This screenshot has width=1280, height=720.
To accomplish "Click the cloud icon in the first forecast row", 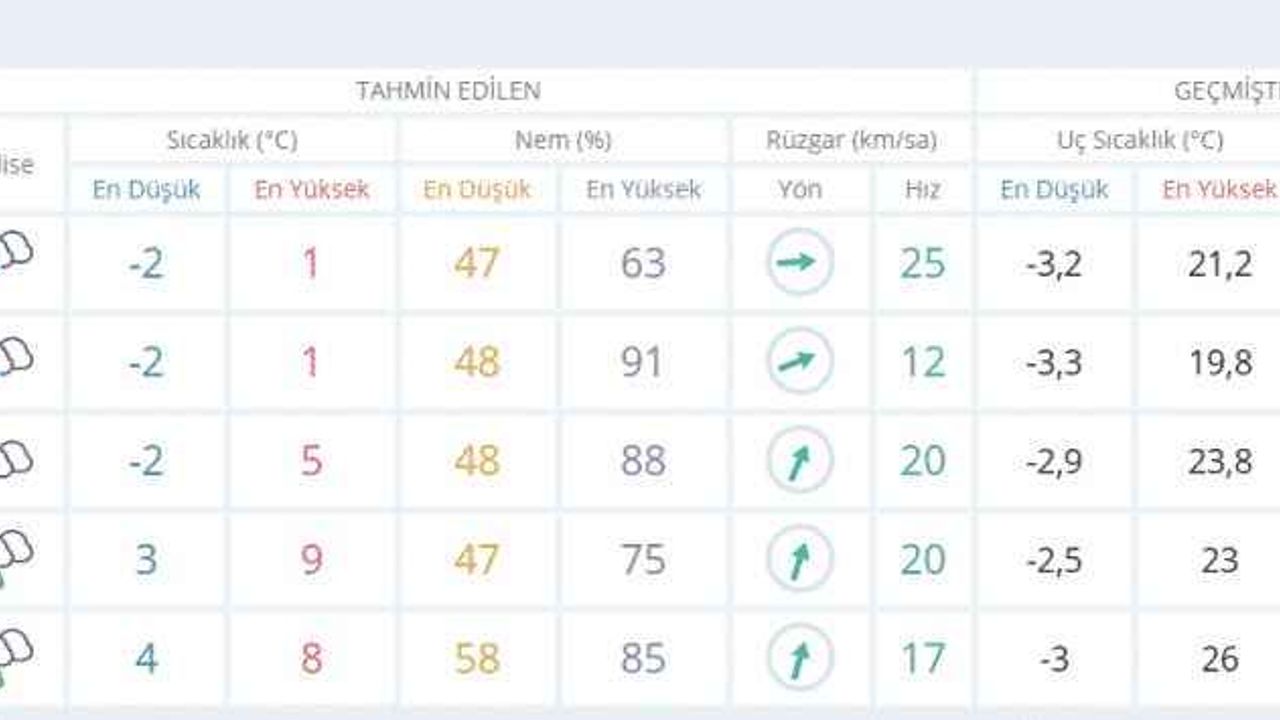I will tap(16, 251).
